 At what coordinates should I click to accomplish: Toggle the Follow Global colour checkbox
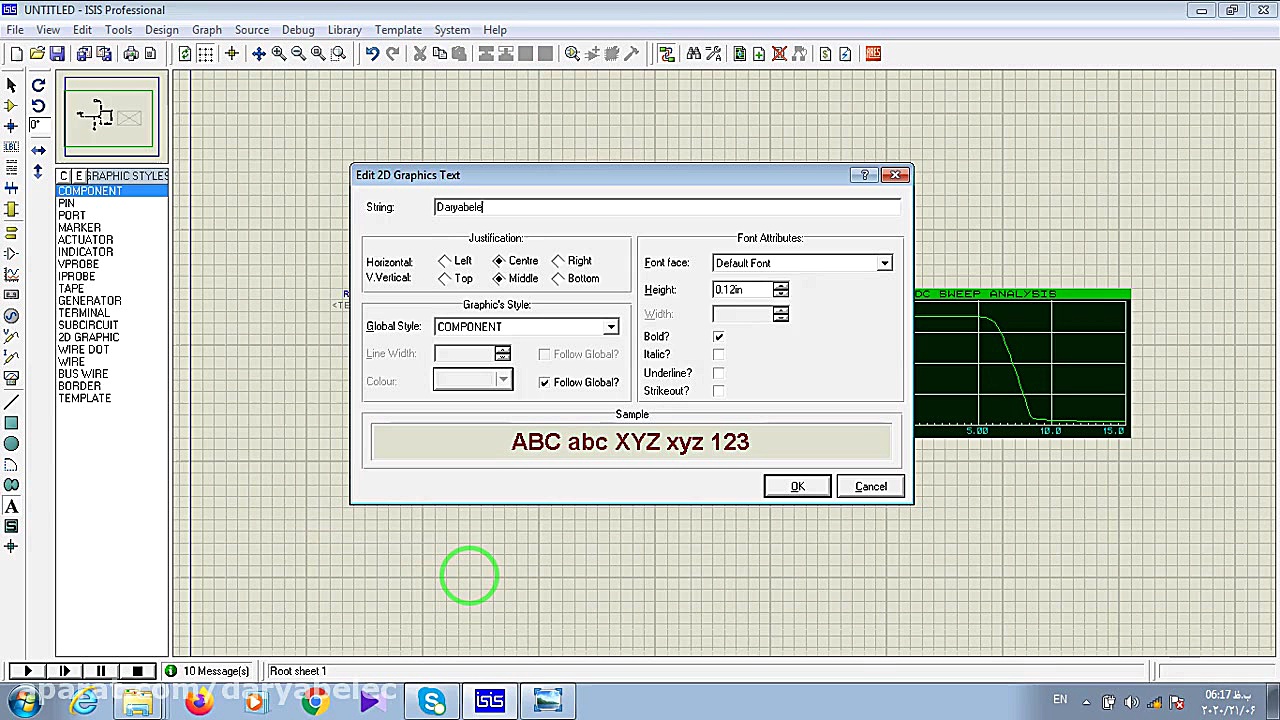click(x=544, y=382)
